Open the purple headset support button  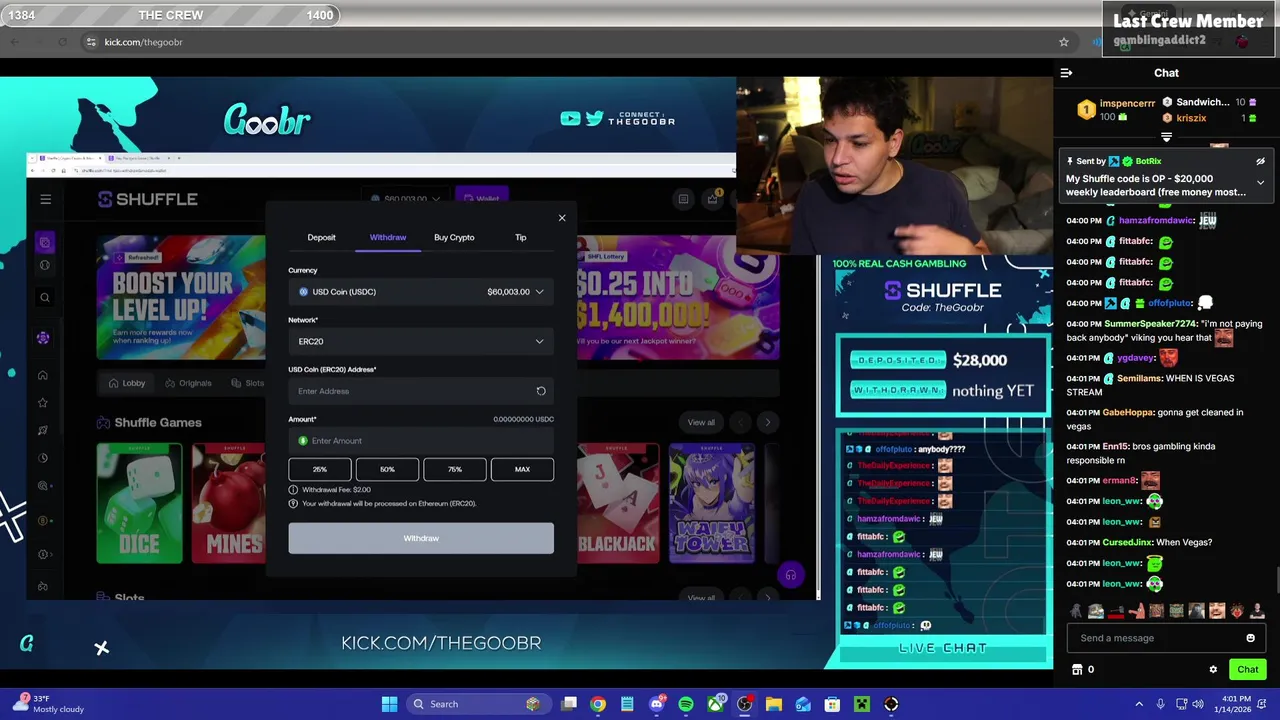[x=790, y=575]
